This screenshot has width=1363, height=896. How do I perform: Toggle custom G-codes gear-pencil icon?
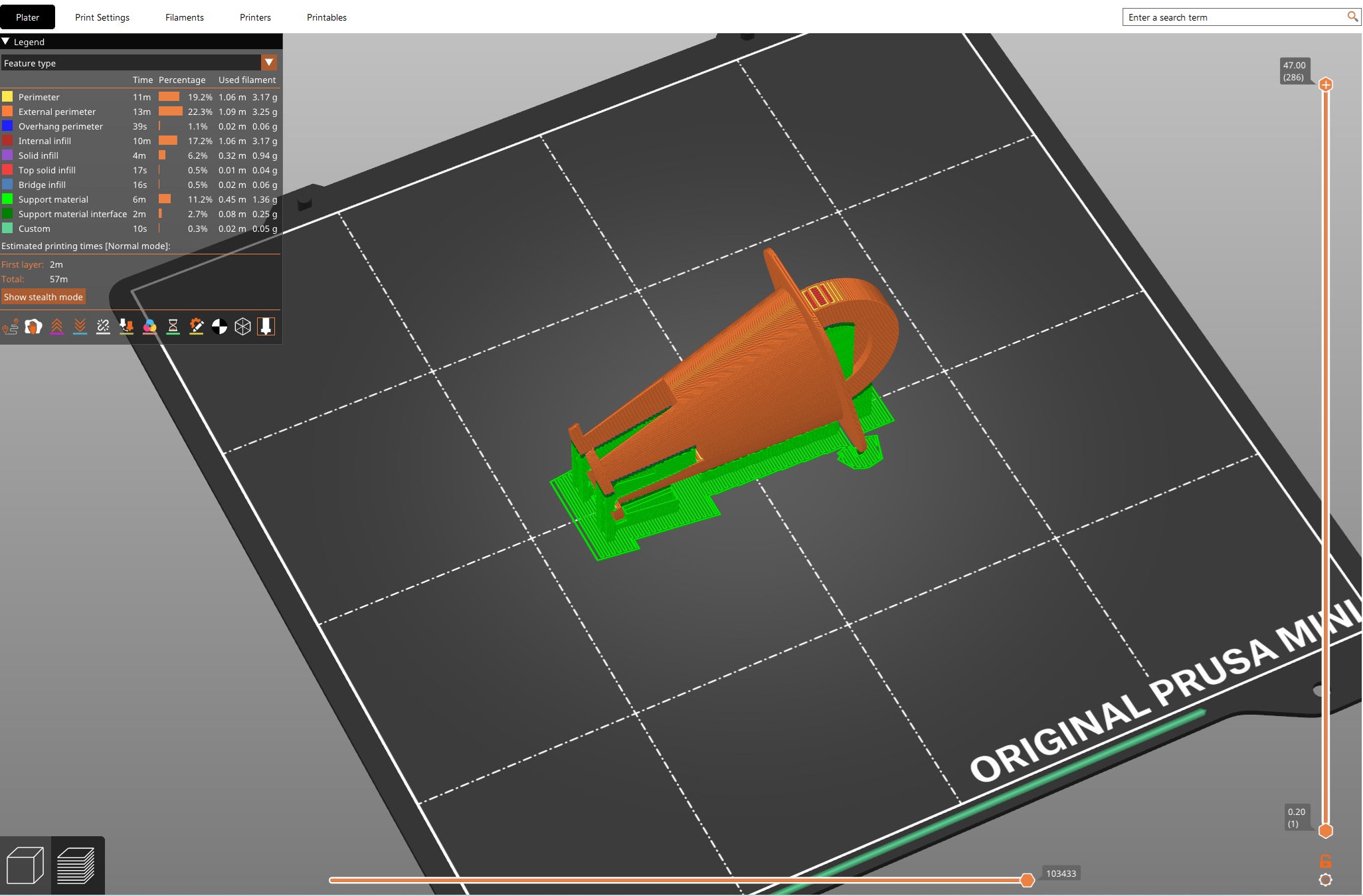click(x=196, y=327)
